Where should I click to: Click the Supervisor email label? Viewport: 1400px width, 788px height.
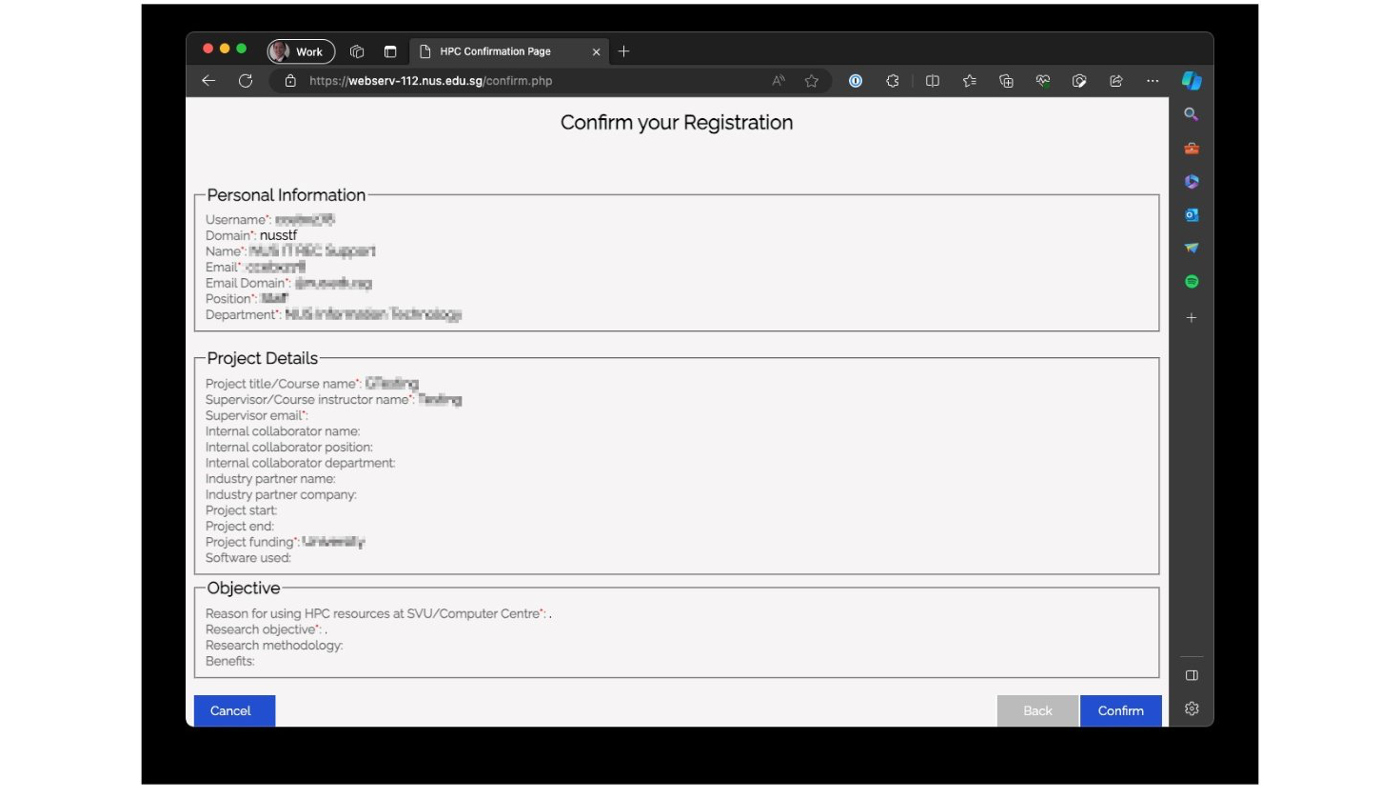click(257, 416)
